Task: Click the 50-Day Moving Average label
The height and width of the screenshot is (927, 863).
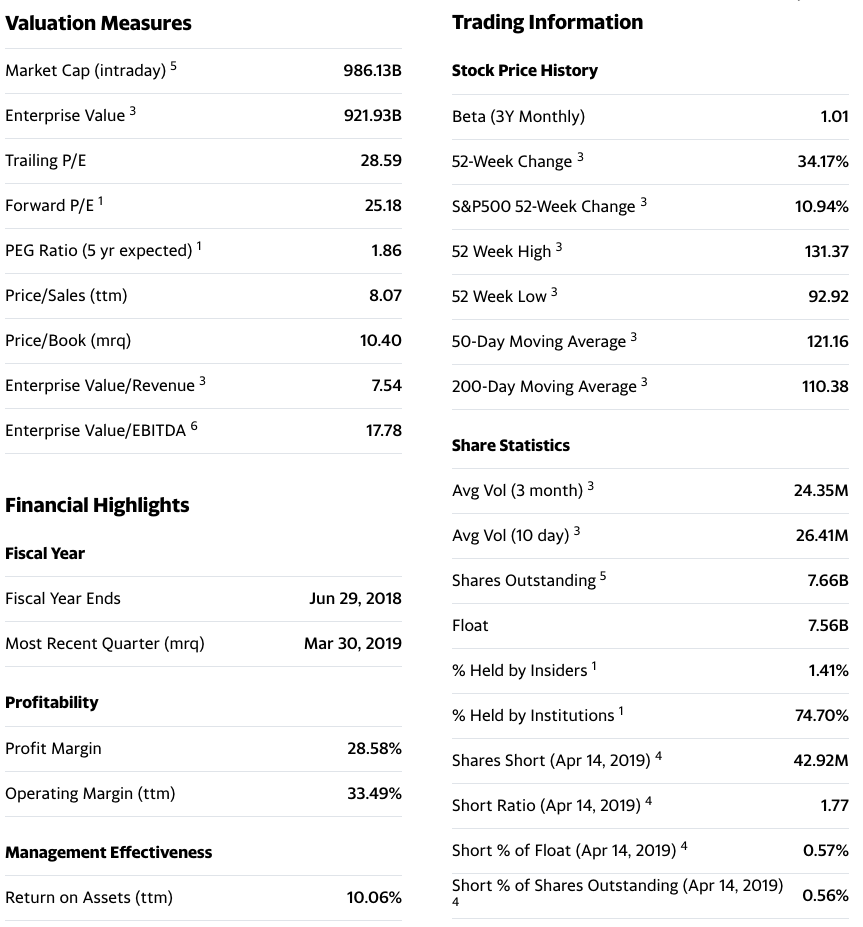Action: 538,341
